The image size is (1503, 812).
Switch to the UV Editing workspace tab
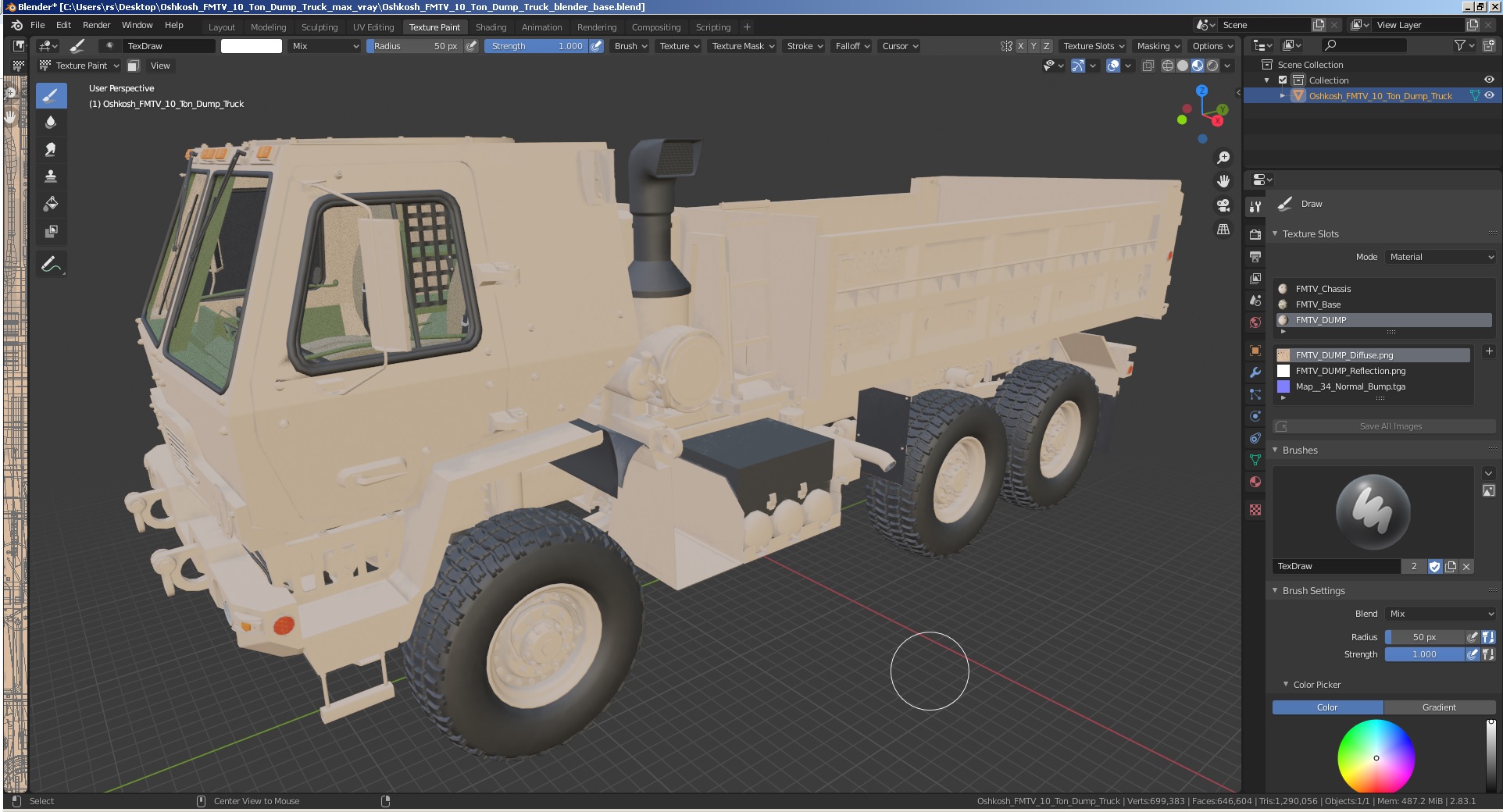click(373, 27)
